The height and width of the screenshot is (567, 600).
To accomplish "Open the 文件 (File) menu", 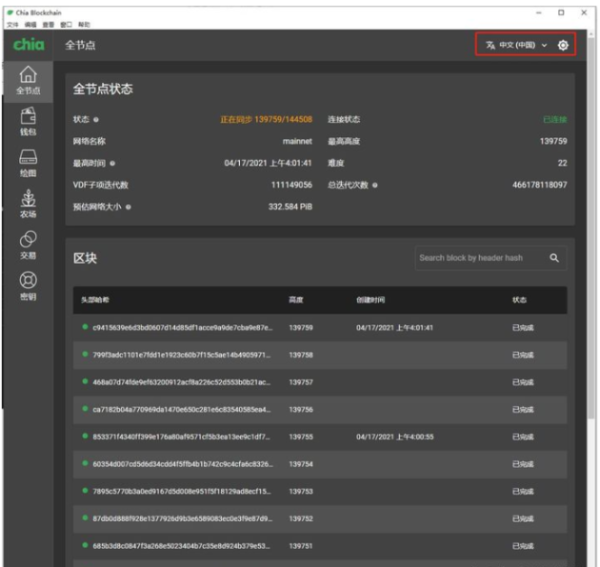I will click(x=12, y=24).
